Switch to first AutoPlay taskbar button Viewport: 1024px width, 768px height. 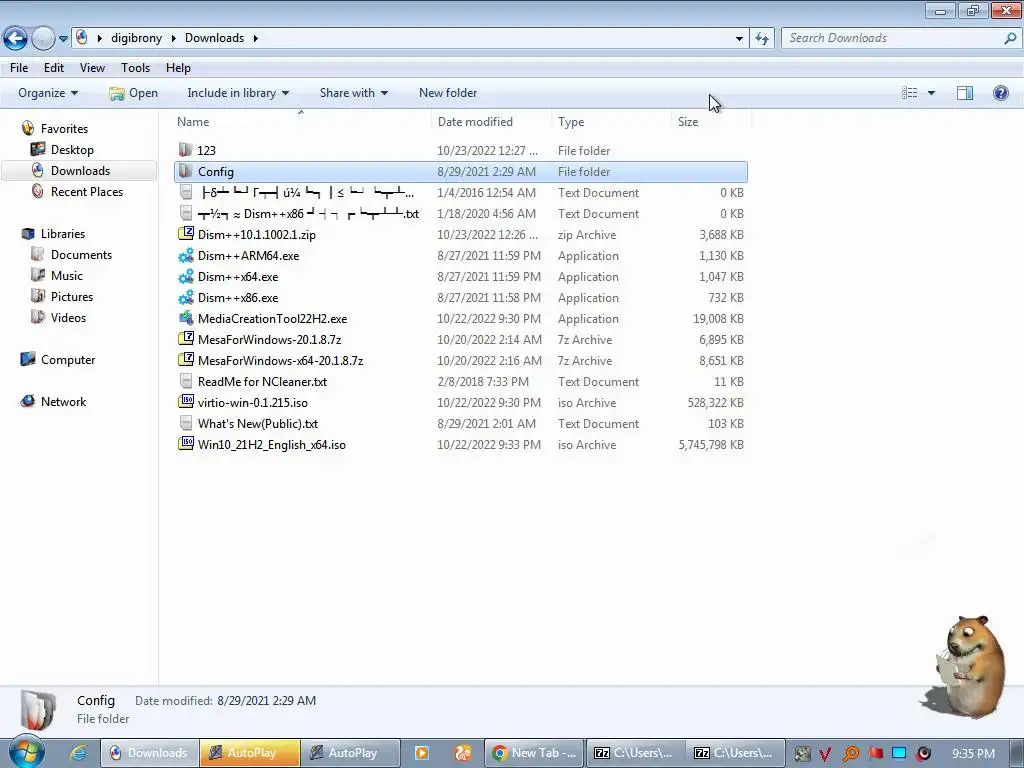coord(250,753)
